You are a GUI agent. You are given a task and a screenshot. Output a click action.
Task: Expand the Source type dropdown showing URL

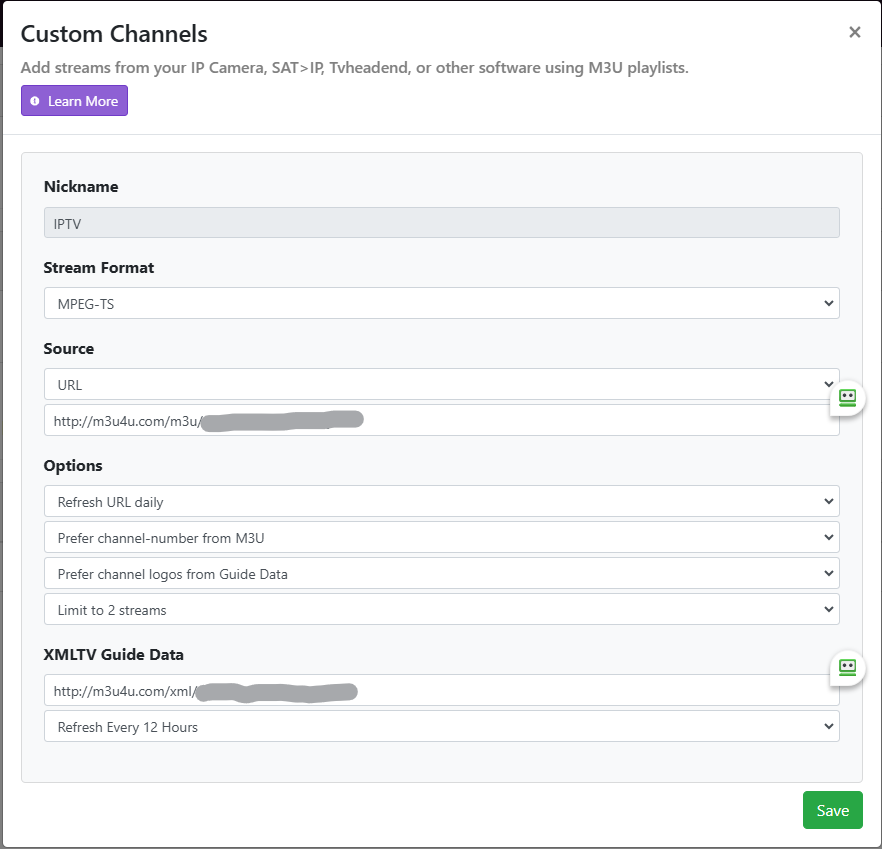tap(441, 384)
